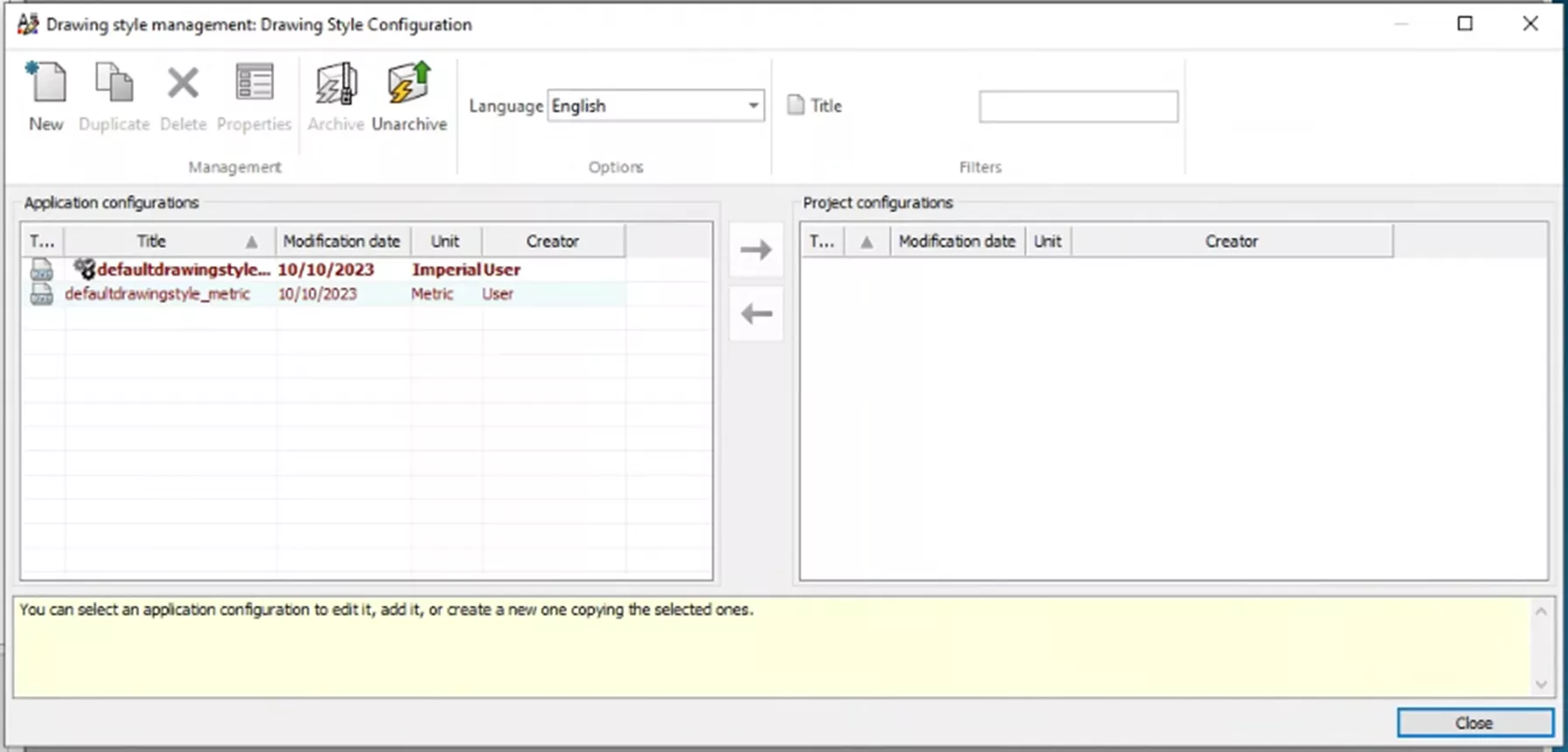Sort application list by Modification date
Screen dimensions: 1568x752
pos(341,242)
